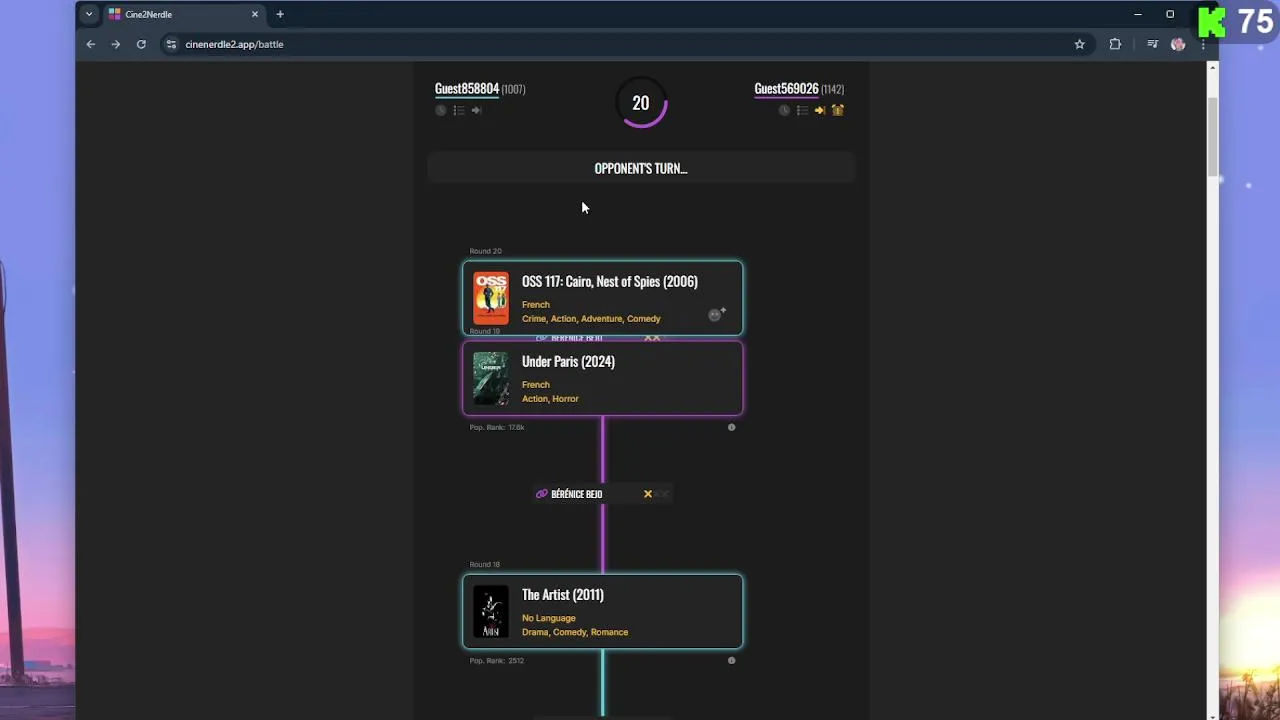Screen dimensions: 1280x720
Task: Open the Under Paris (2024) title
Action: point(568,362)
